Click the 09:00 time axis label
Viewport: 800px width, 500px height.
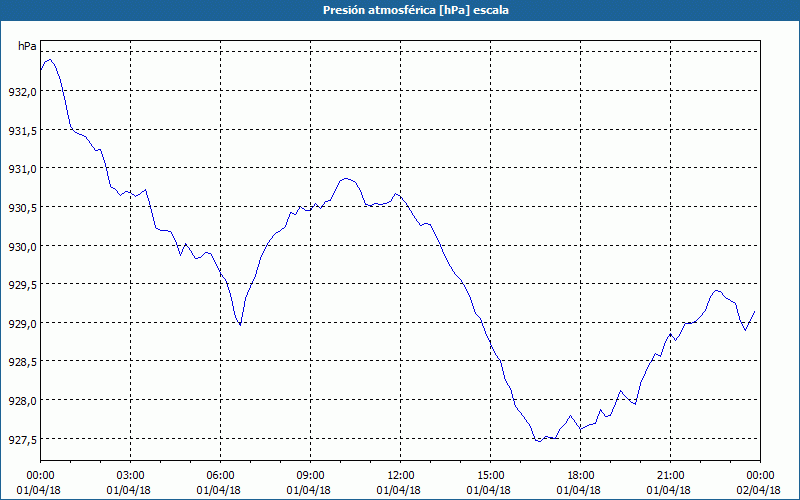tap(310, 476)
